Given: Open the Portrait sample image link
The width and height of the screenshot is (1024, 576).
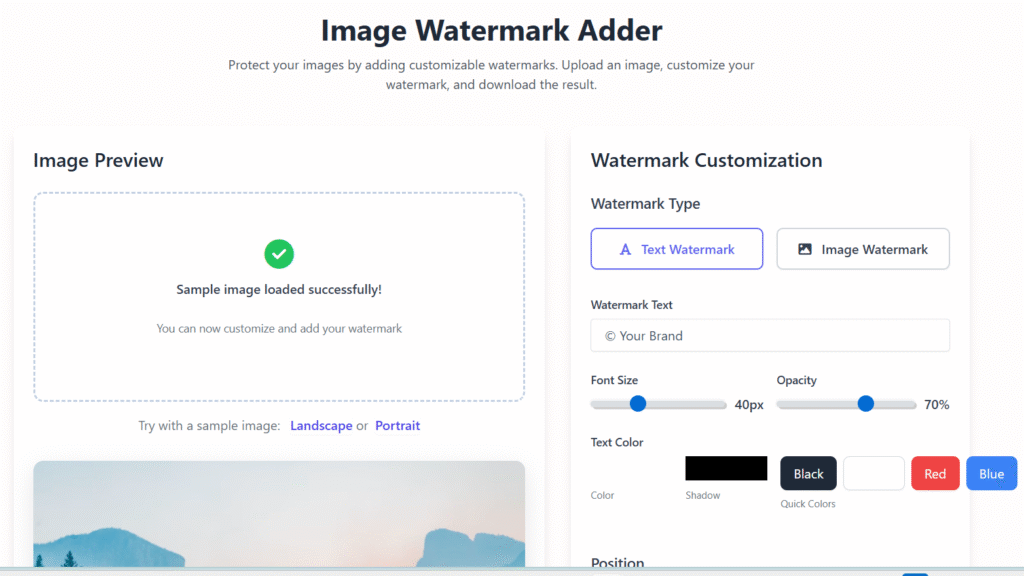Looking at the screenshot, I should point(397,425).
